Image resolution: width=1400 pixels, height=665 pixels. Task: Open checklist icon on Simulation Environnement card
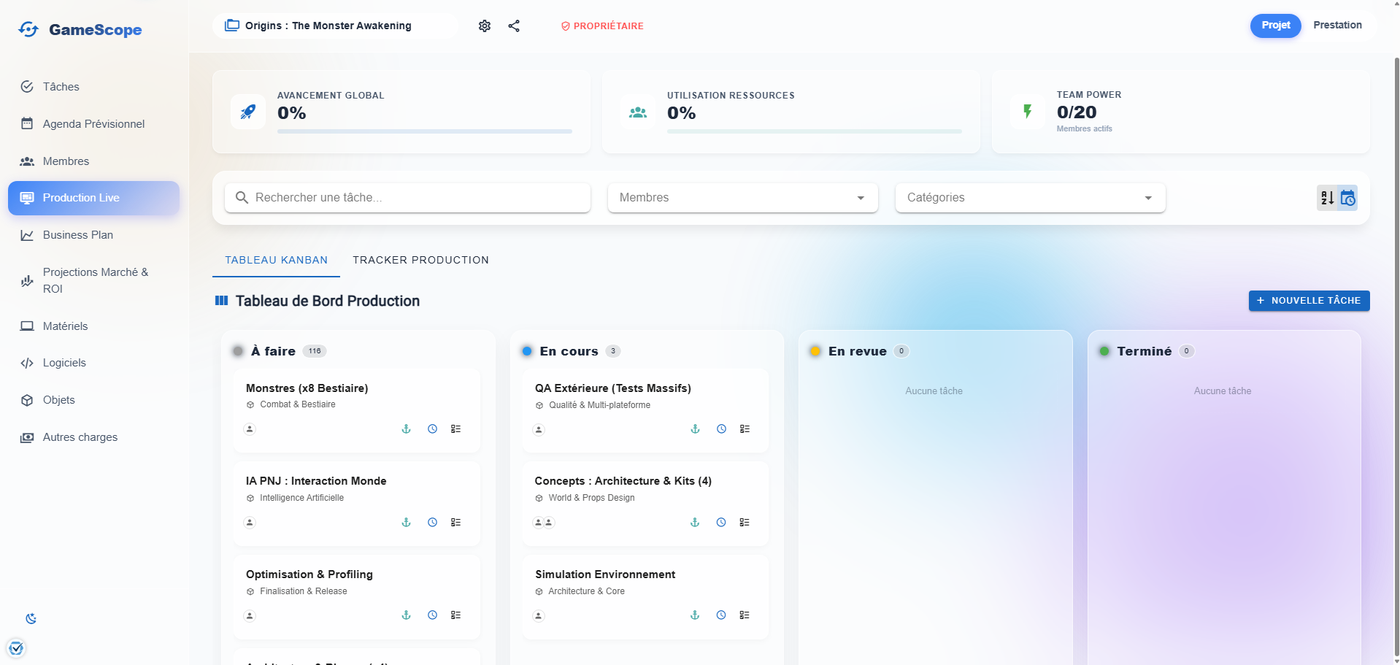(x=745, y=615)
